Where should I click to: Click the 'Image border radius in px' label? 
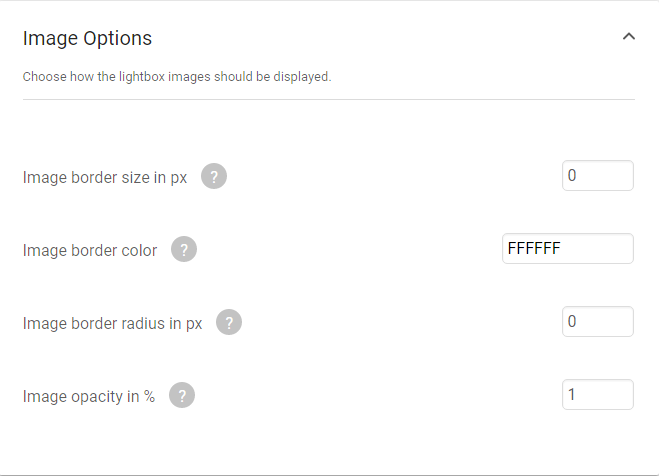(x=112, y=323)
